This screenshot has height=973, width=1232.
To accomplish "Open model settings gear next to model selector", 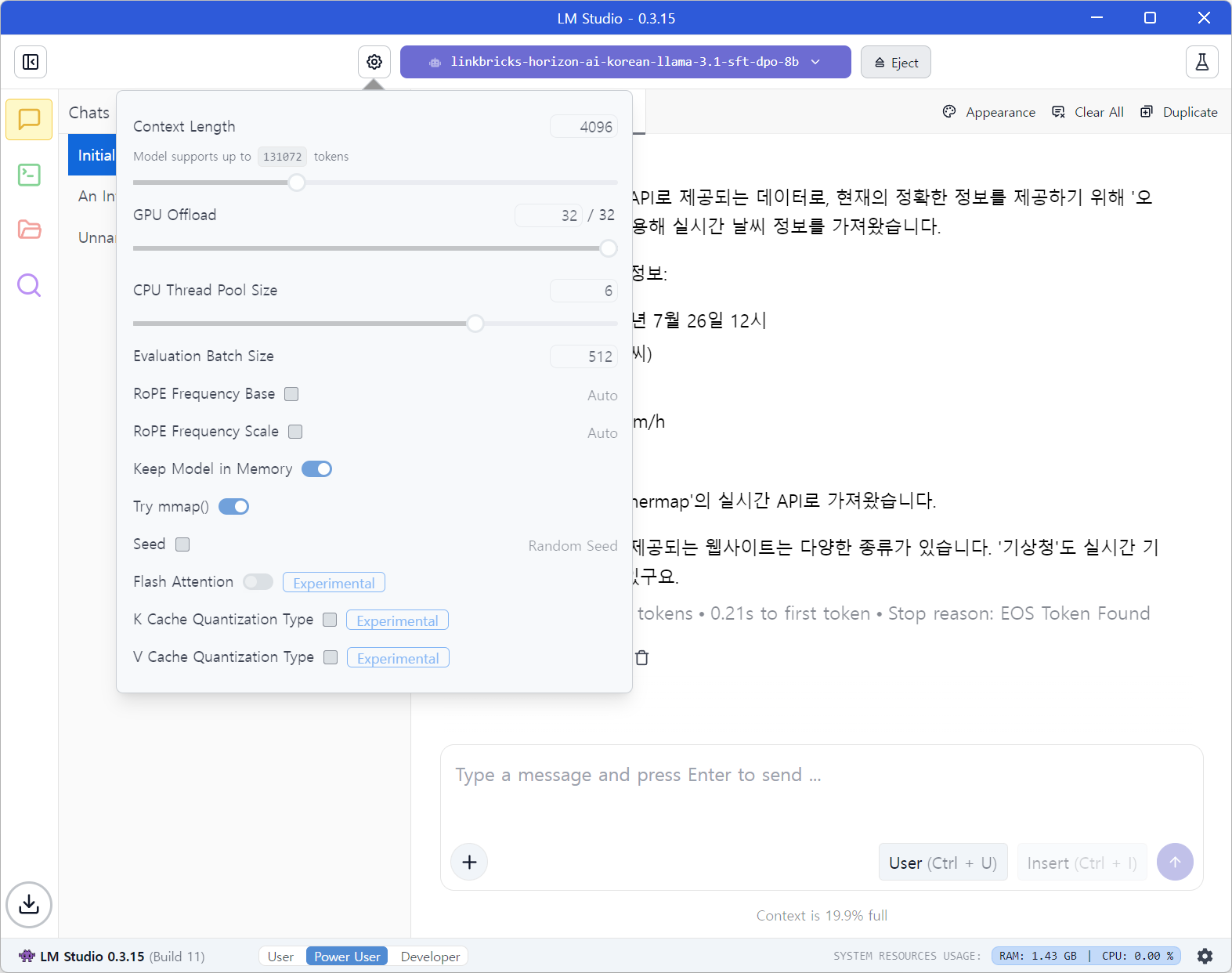I will pyautogui.click(x=374, y=62).
